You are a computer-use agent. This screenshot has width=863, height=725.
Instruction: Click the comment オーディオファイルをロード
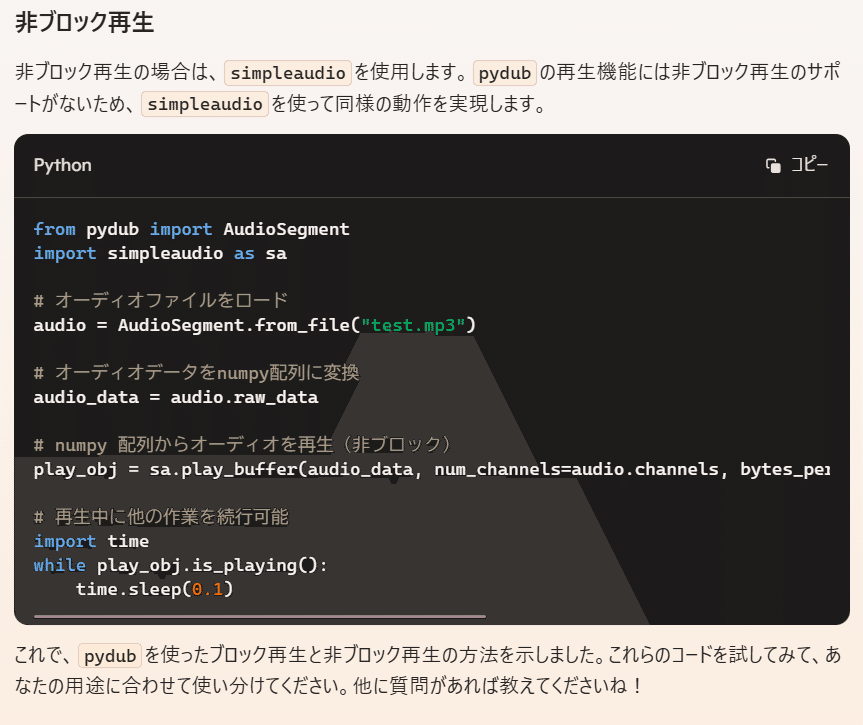click(161, 301)
